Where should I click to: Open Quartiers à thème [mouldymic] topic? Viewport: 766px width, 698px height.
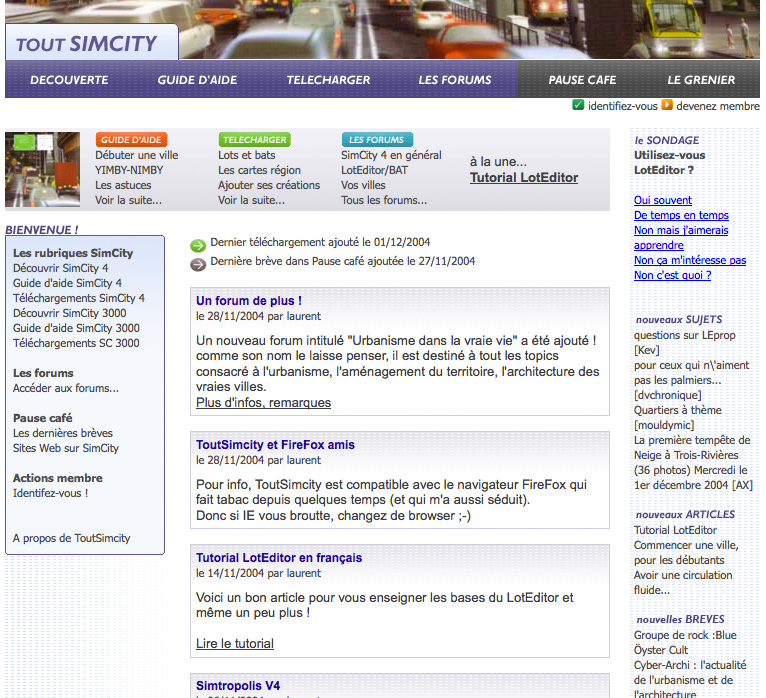[678, 418]
